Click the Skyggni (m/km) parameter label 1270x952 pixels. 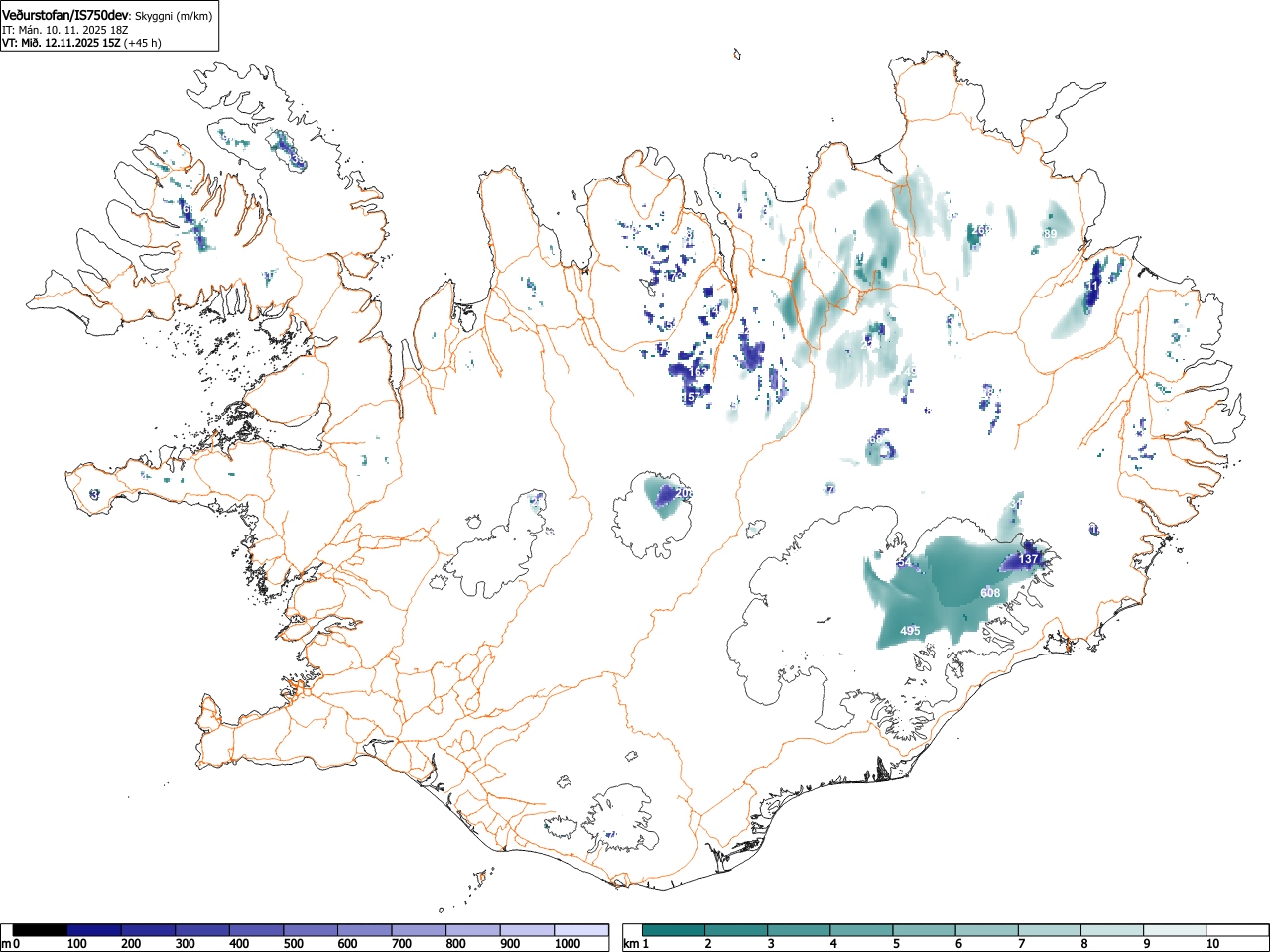[x=173, y=16]
